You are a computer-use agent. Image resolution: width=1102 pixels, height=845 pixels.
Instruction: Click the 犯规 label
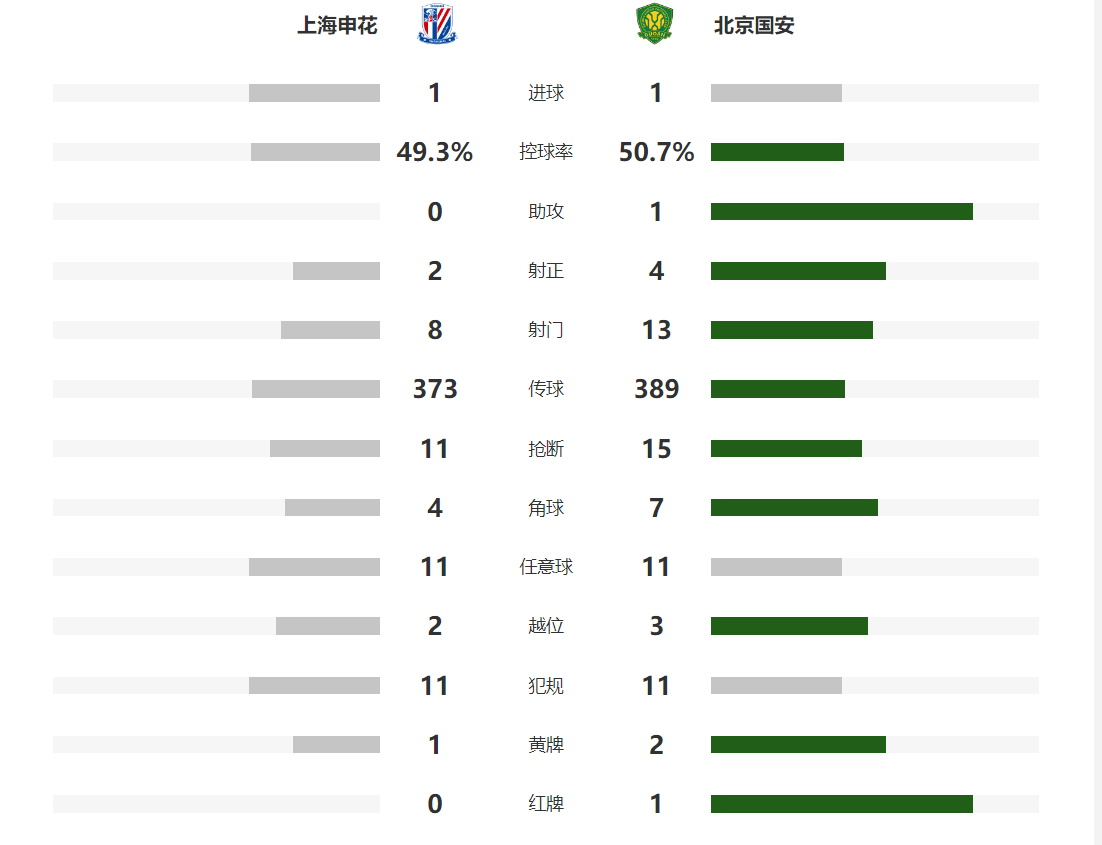click(x=546, y=685)
